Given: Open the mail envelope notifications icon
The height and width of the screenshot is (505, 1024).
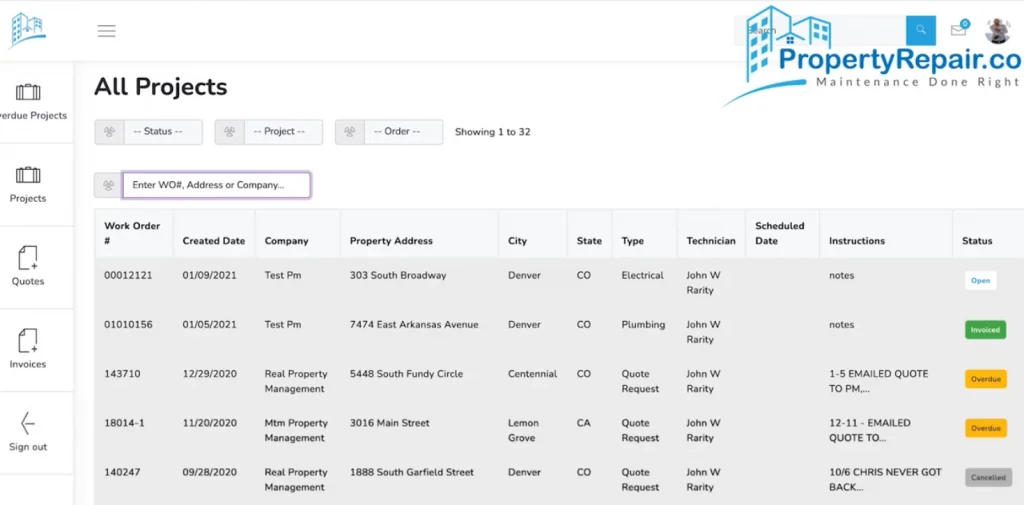Looking at the screenshot, I should (959, 29).
